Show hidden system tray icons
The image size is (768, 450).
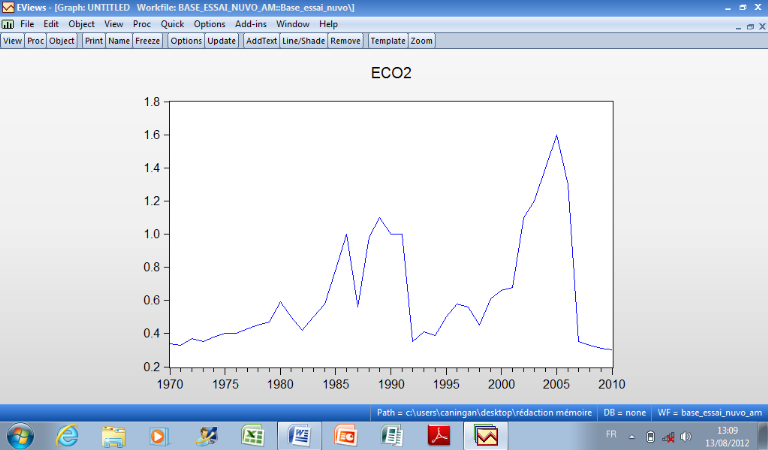pos(634,437)
